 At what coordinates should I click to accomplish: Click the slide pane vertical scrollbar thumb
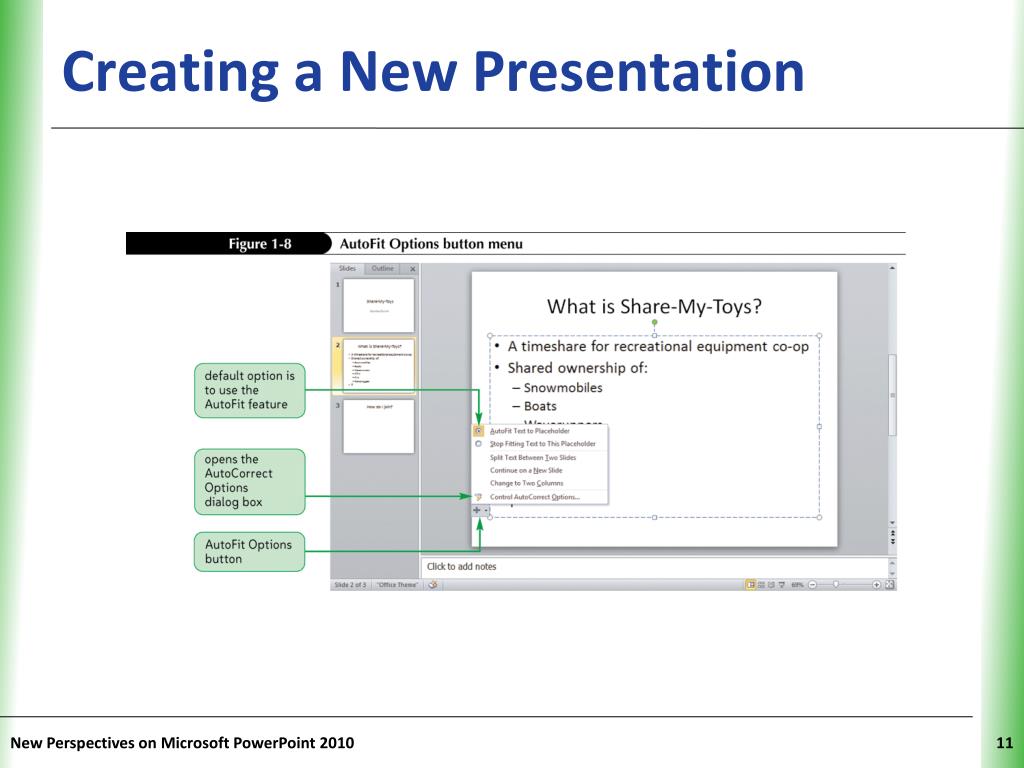point(892,395)
